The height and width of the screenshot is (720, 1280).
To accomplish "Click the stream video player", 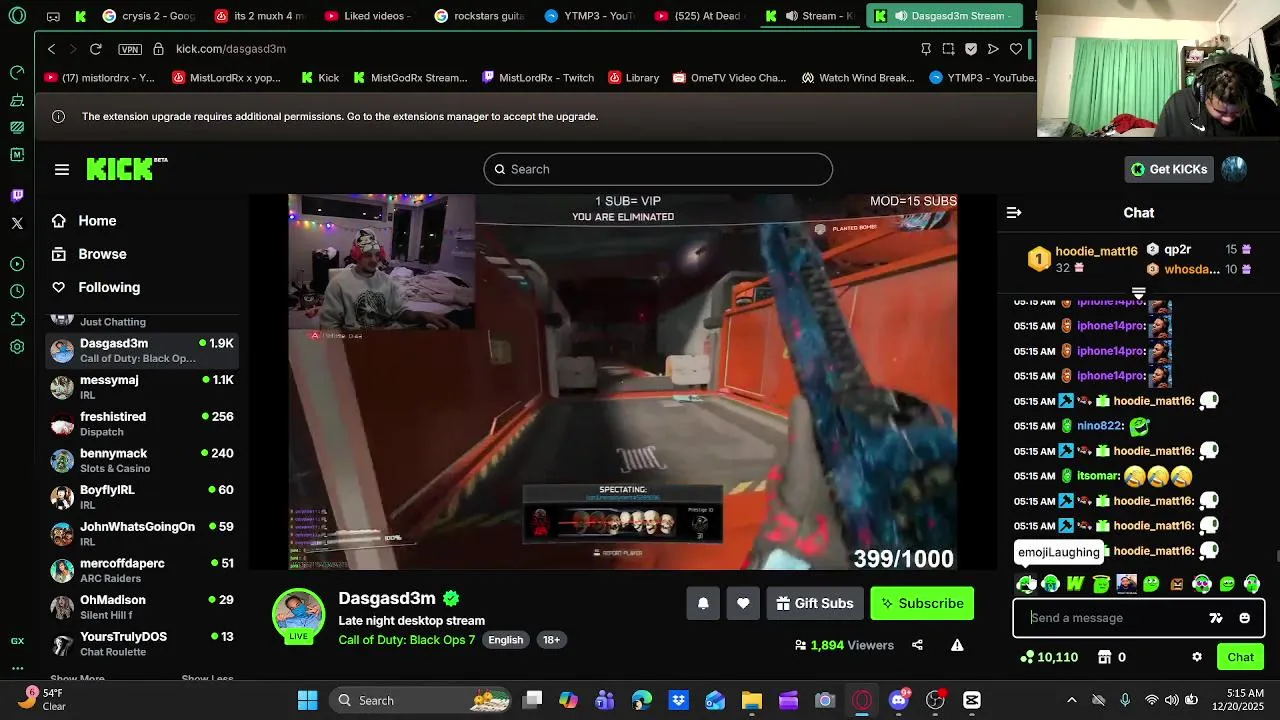I will point(622,382).
